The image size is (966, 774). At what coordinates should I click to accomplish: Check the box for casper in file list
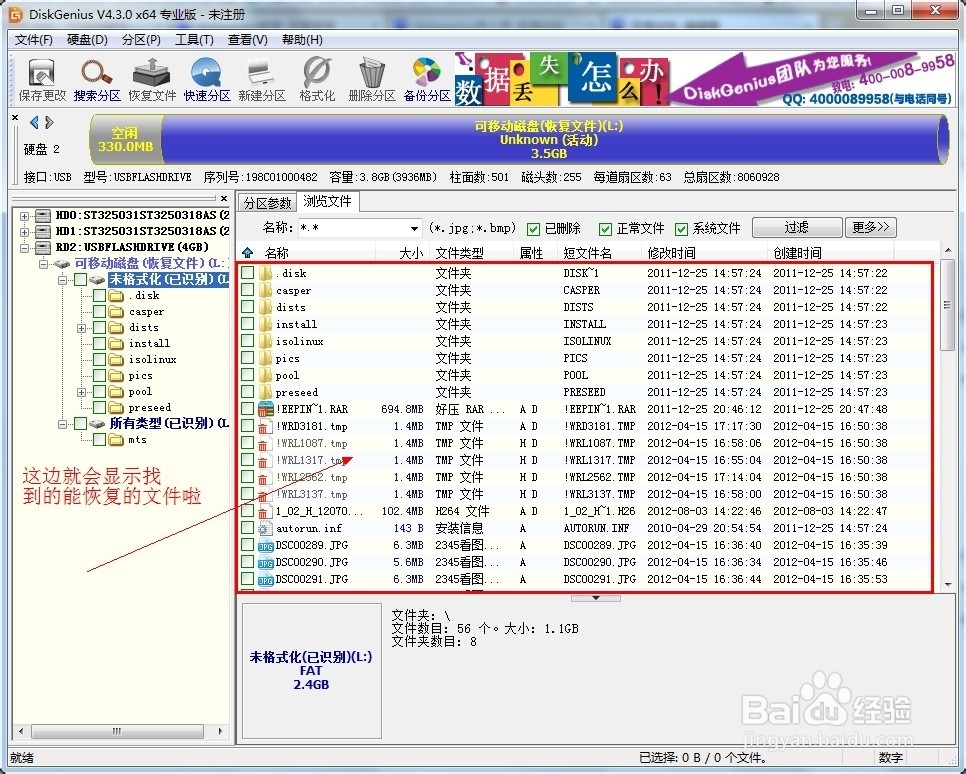tap(248, 290)
